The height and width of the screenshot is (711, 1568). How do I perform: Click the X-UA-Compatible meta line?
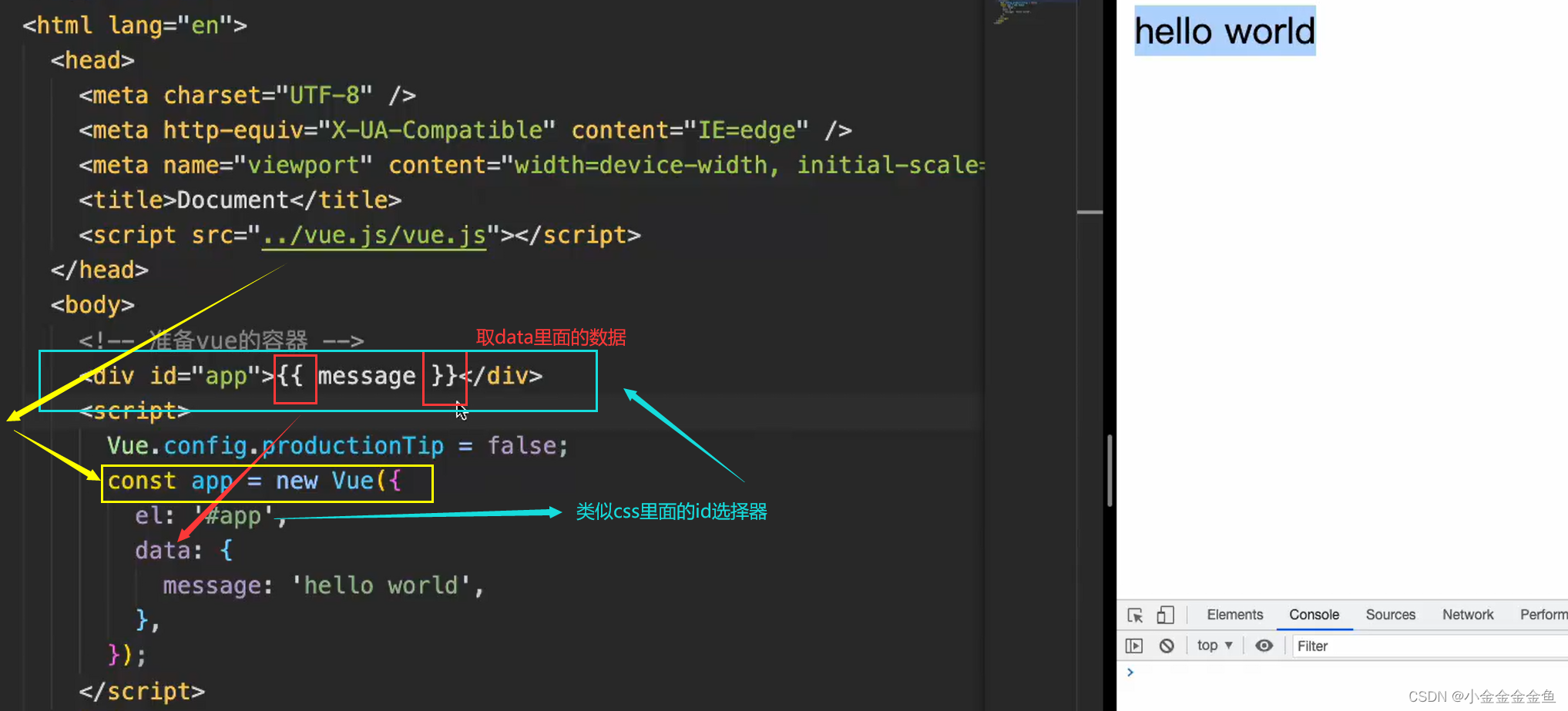click(465, 130)
